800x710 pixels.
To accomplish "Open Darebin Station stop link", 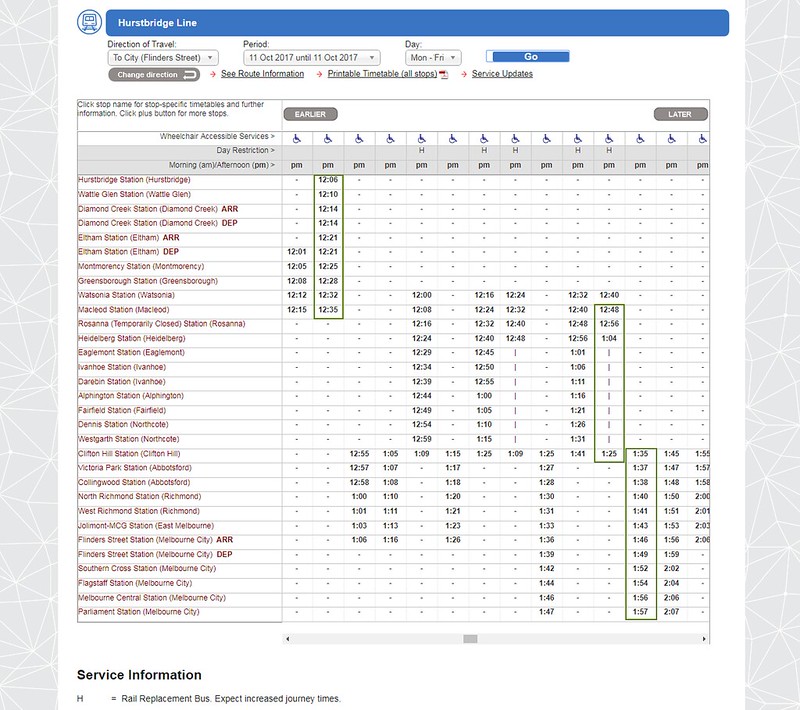I will tap(121, 382).
